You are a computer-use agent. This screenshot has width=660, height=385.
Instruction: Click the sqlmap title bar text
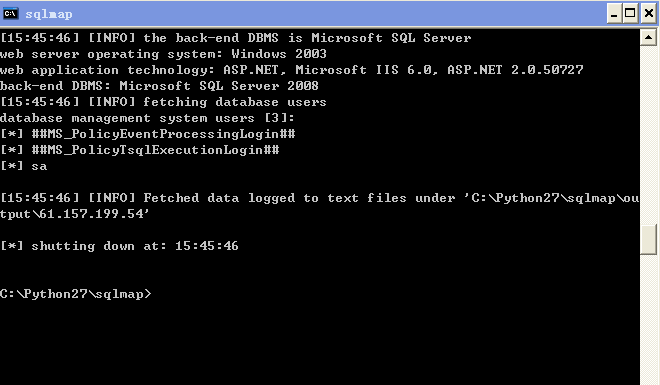point(49,14)
